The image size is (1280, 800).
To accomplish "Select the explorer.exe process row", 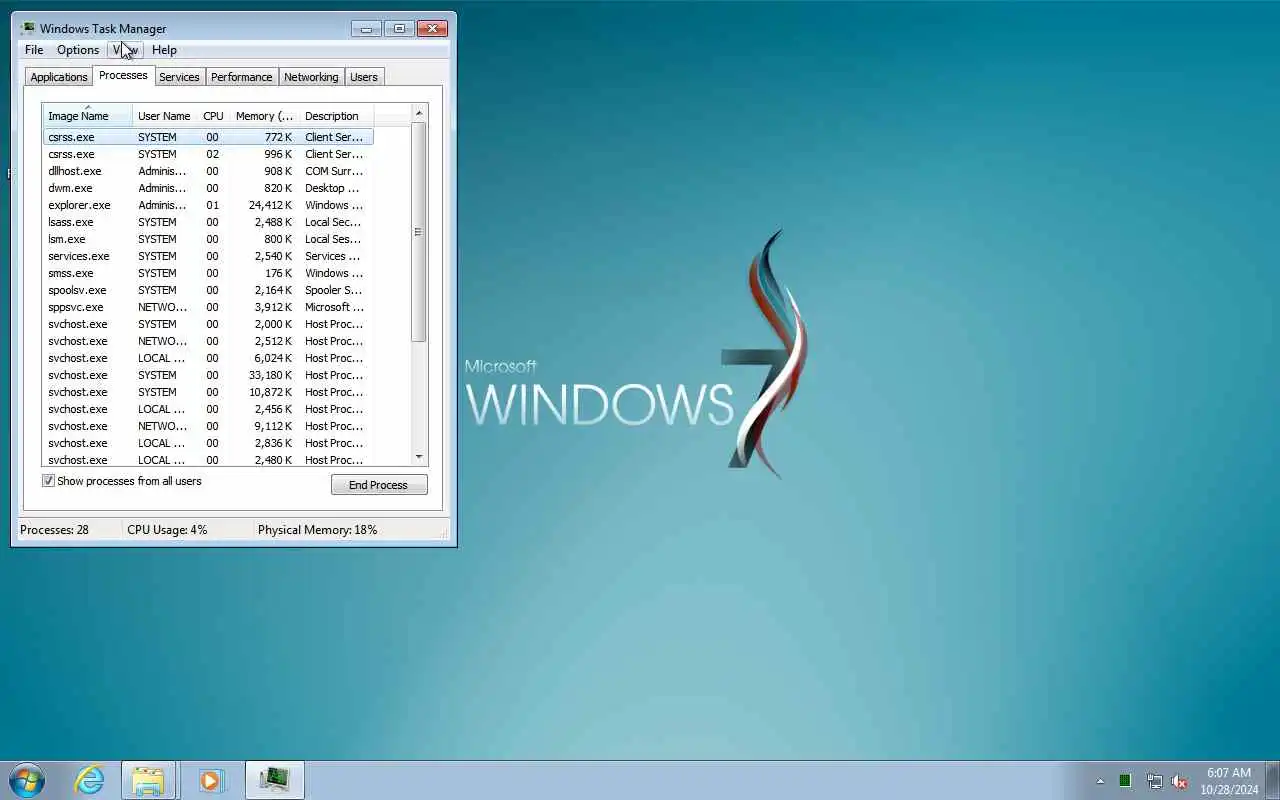I will [x=208, y=205].
